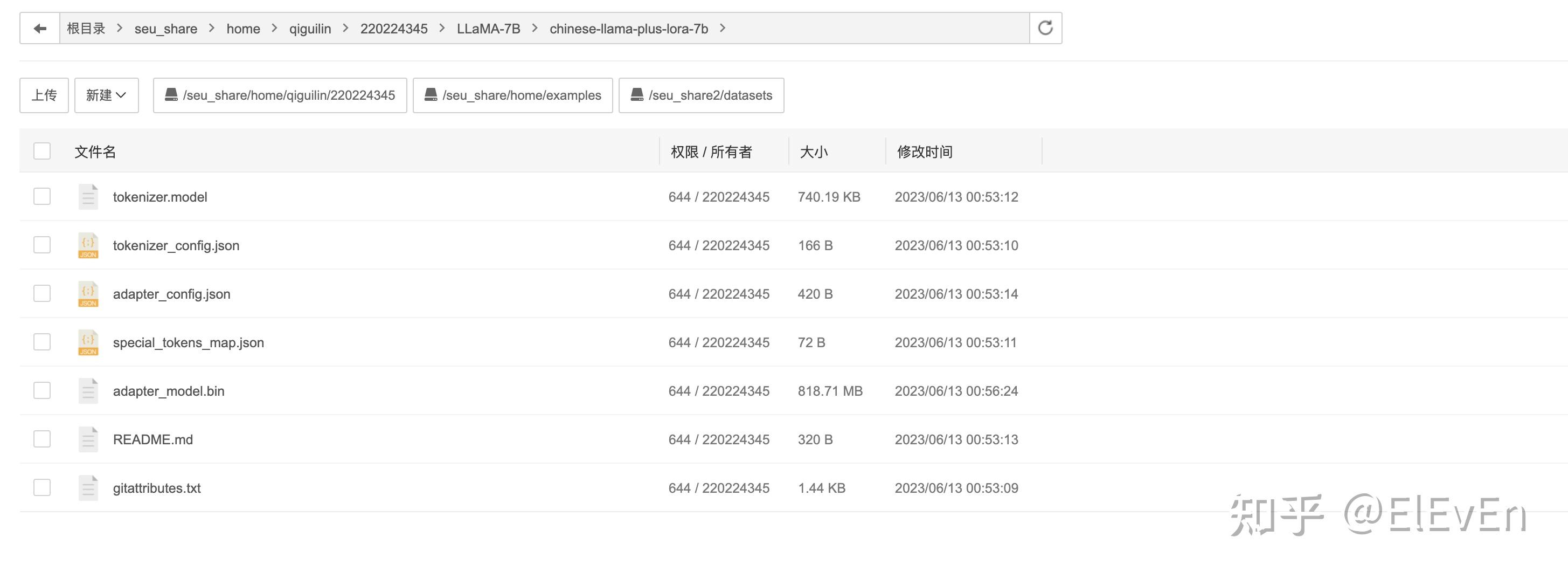Image resolution: width=1568 pixels, height=578 pixels.
Task: Expand chevron after 根目录 breadcrumb
Action: [x=120, y=28]
